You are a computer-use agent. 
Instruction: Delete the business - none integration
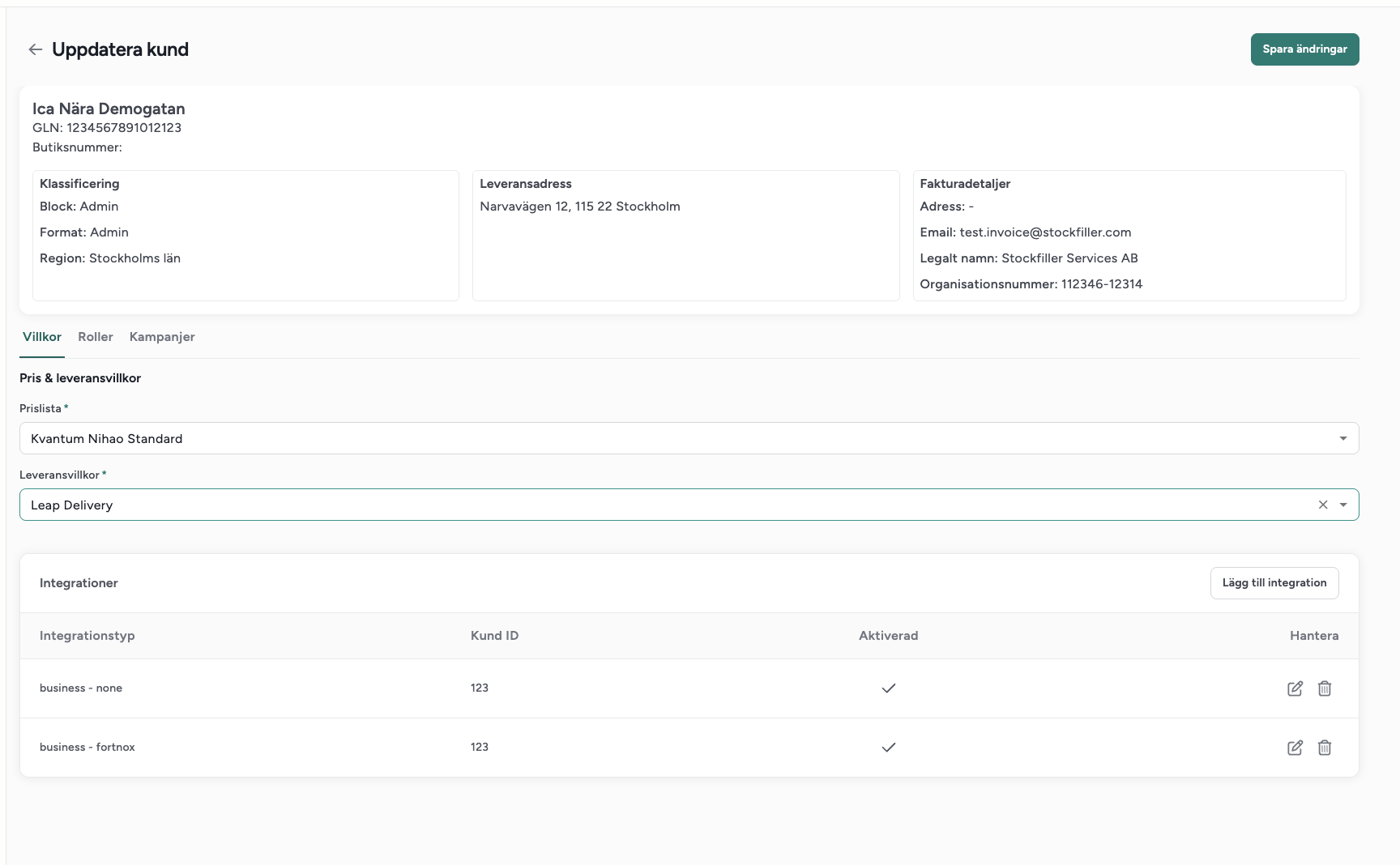coord(1325,688)
